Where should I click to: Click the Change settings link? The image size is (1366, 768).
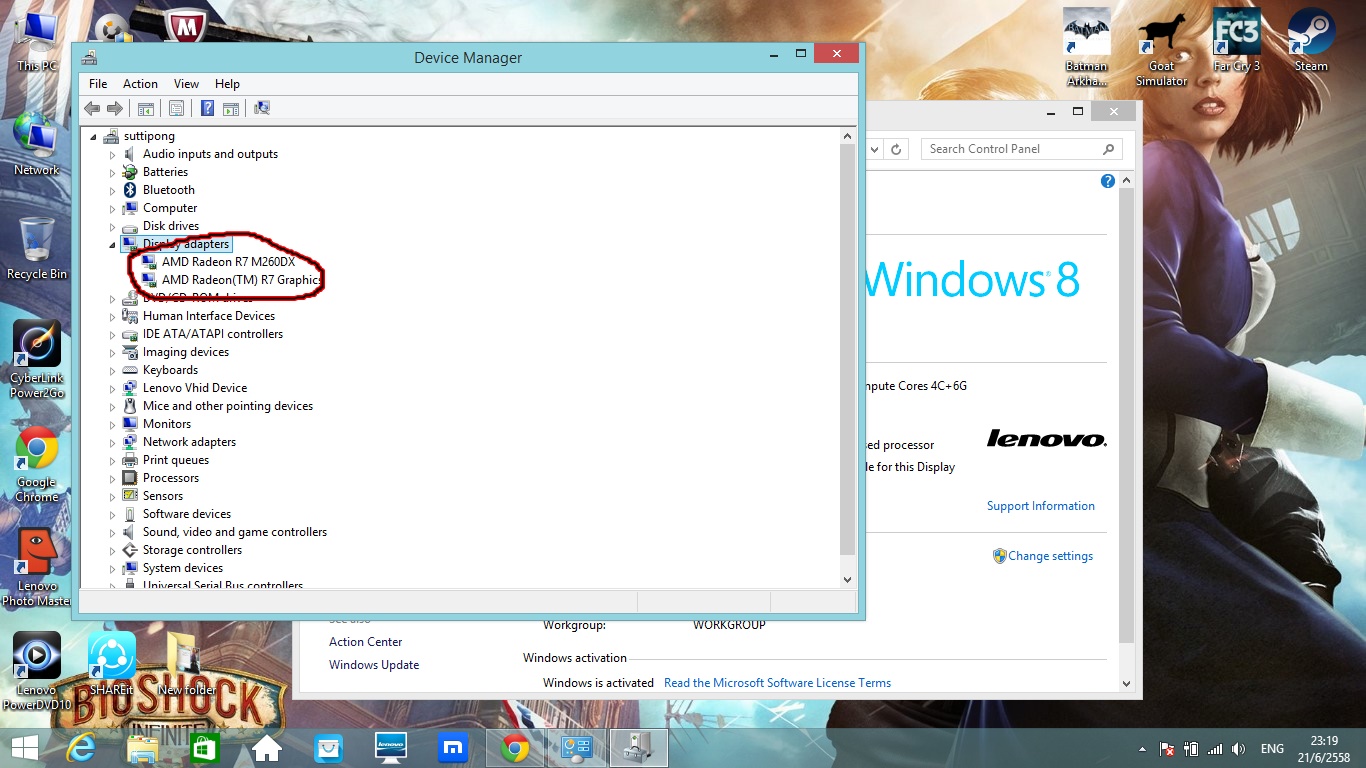[x=1050, y=556]
